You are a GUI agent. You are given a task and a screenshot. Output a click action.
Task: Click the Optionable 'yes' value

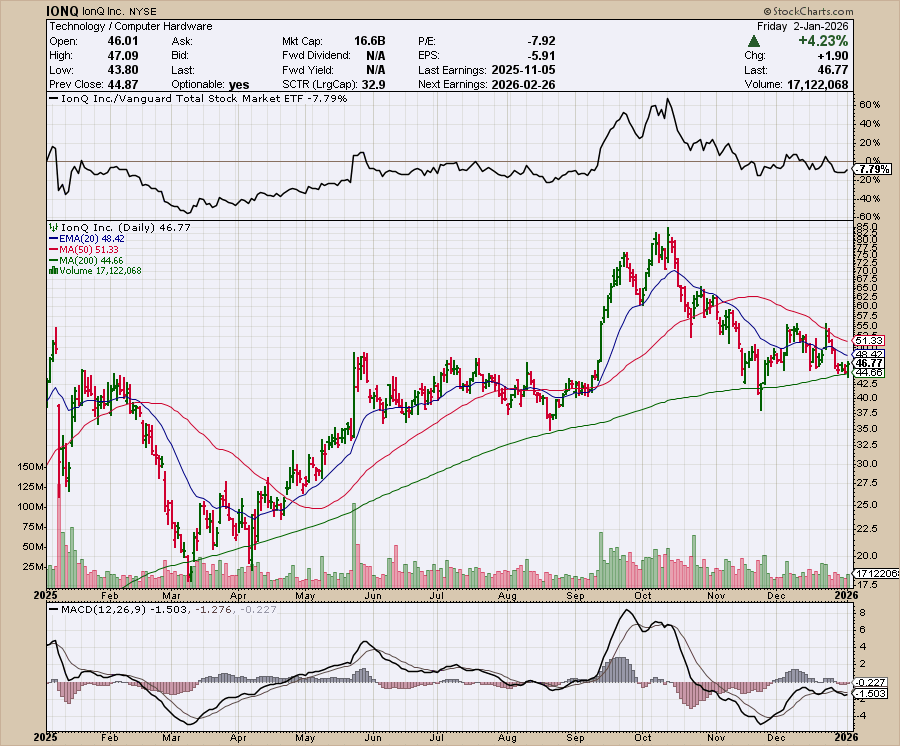[239, 85]
